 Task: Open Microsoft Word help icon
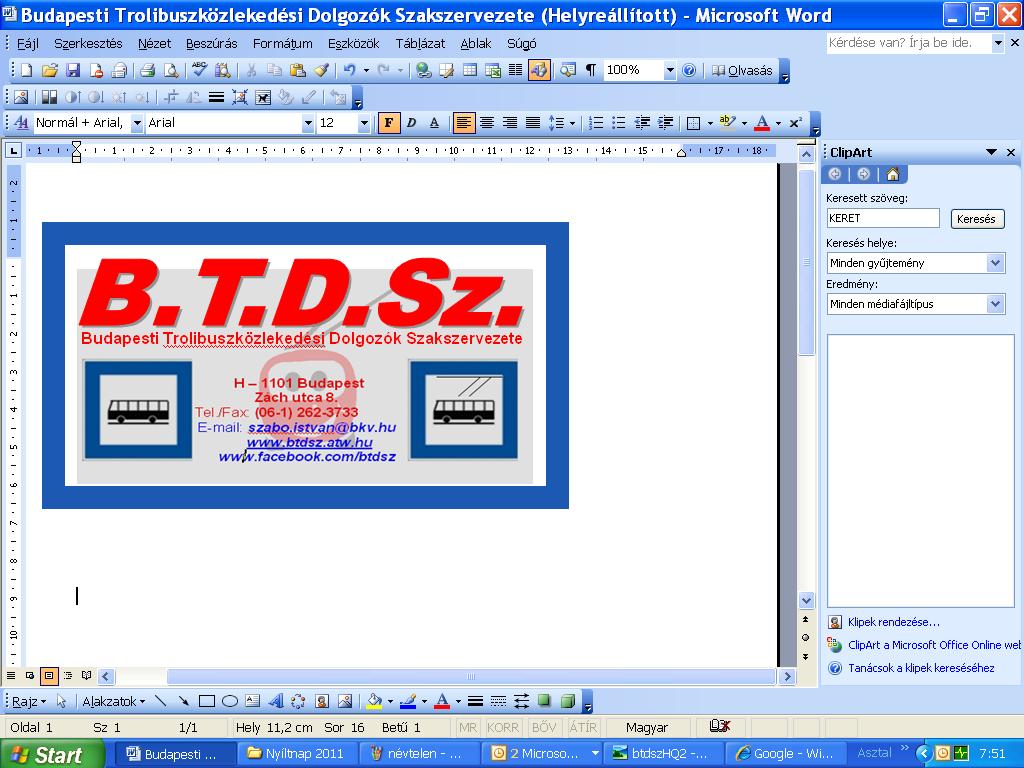tap(689, 70)
